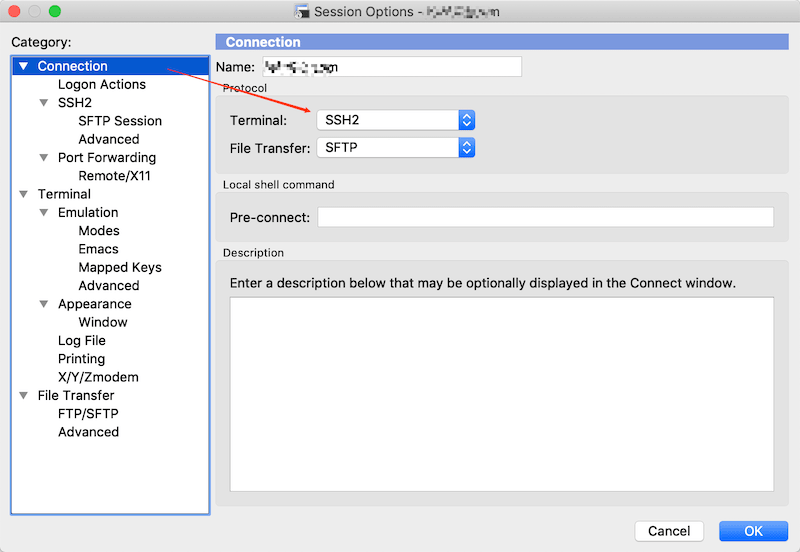Go to Log File settings
Image resolution: width=800 pixels, height=552 pixels.
tap(82, 341)
